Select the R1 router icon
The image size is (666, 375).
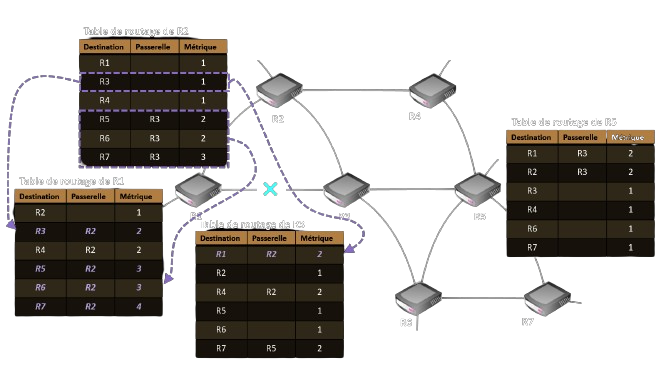pos(198,190)
